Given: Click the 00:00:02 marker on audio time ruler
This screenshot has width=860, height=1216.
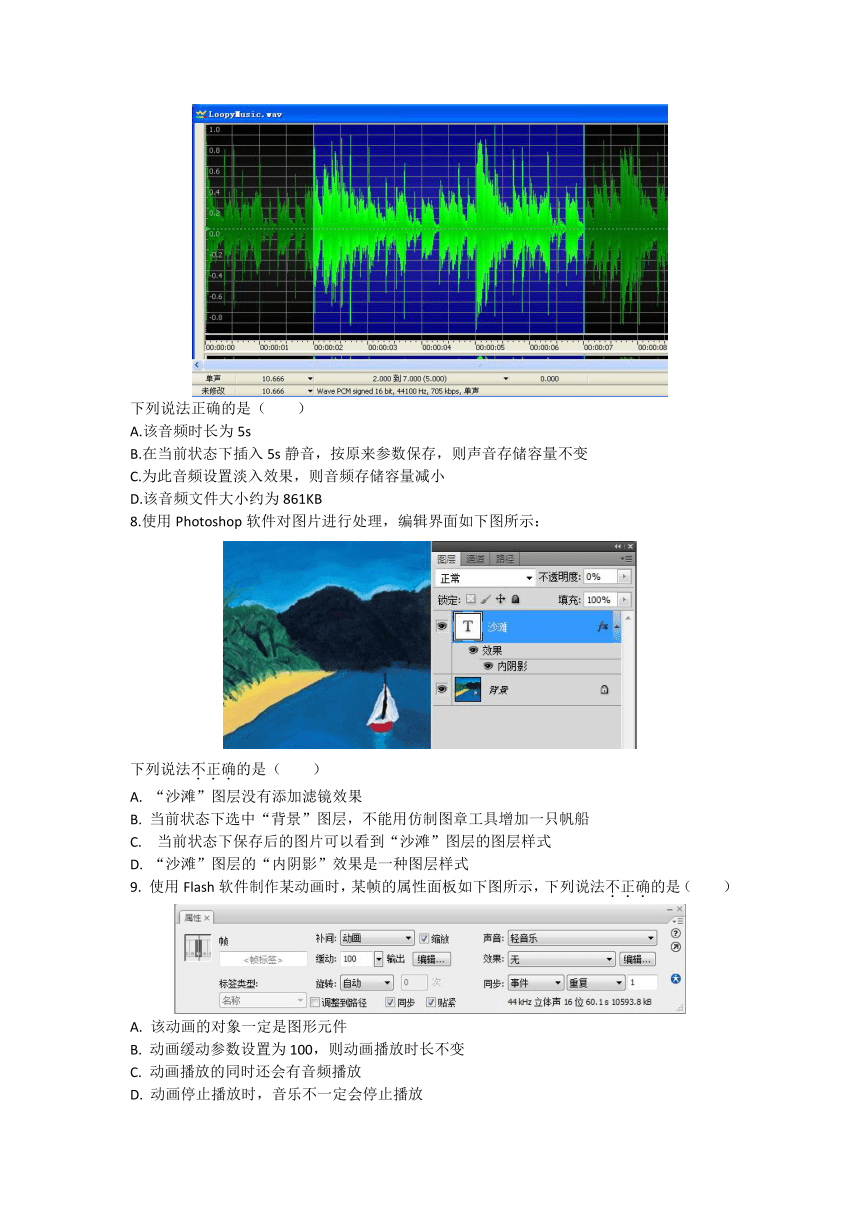Looking at the screenshot, I should coord(329,347).
